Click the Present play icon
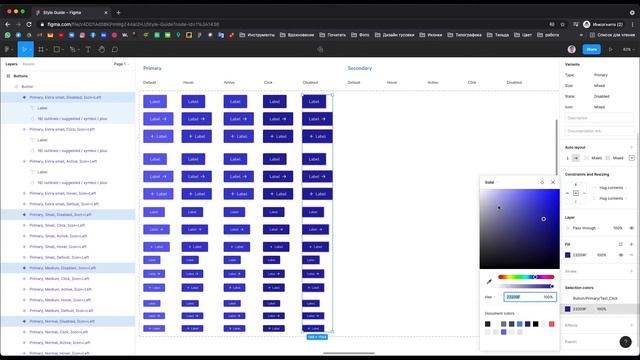640x360 pixels. click(611, 49)
